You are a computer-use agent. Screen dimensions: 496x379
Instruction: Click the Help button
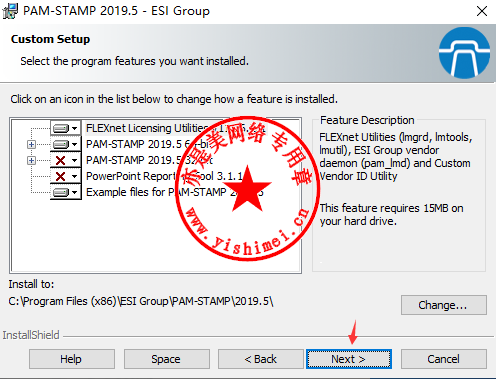[x=72, y=359]
